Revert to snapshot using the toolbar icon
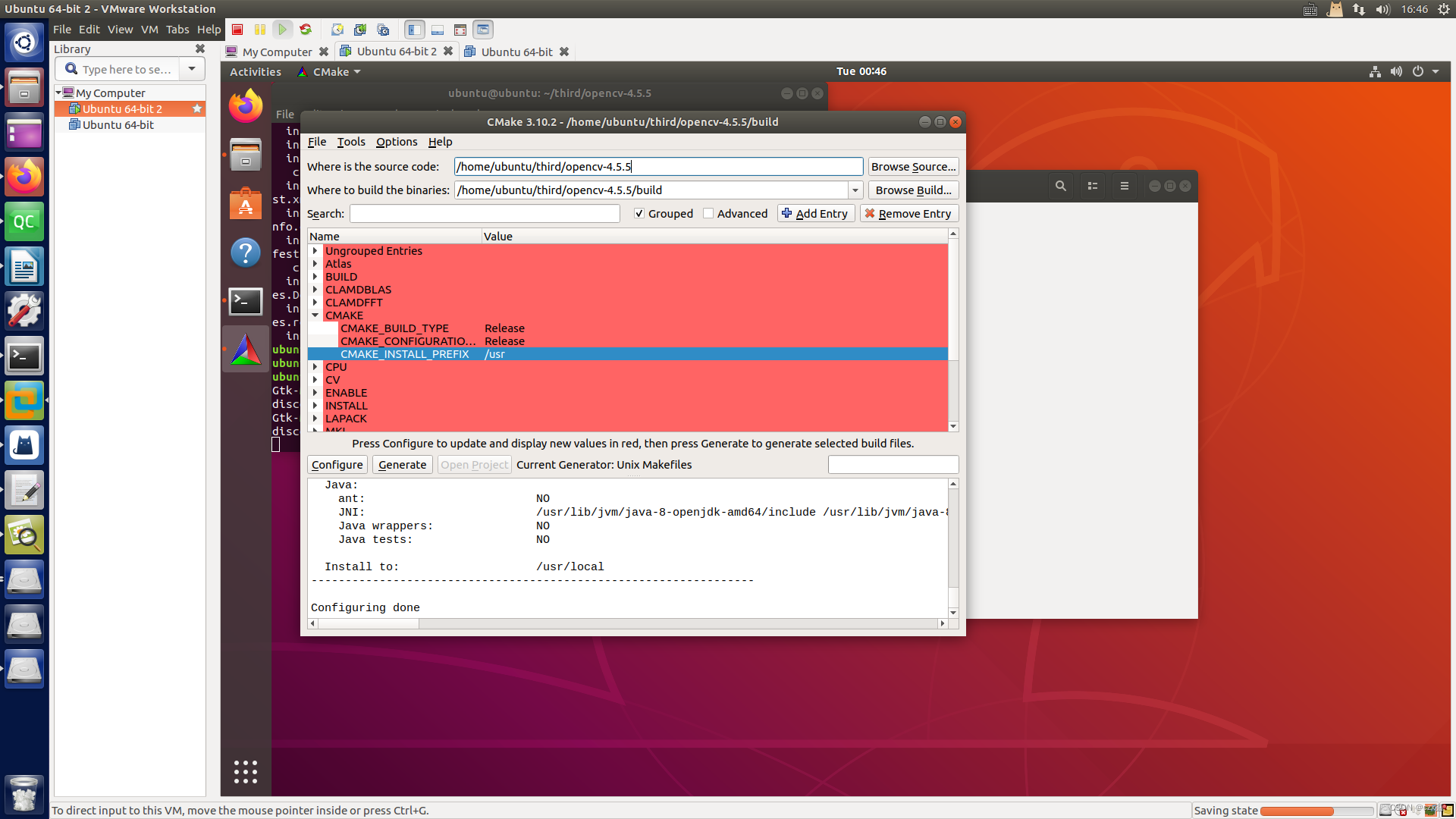Screen dimensions: 1456x819 [360, 30]
